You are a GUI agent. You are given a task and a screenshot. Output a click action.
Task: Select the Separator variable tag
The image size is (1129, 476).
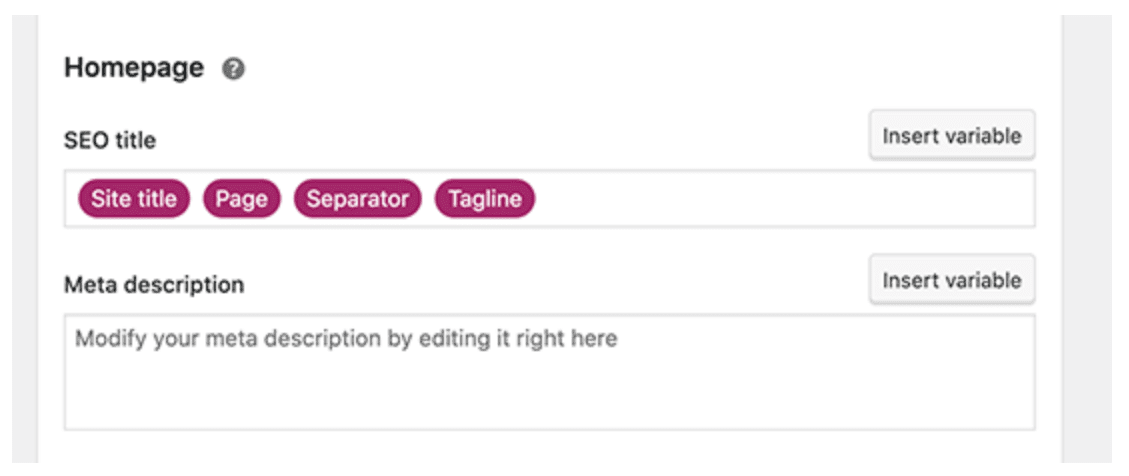[x=357, y=199]
